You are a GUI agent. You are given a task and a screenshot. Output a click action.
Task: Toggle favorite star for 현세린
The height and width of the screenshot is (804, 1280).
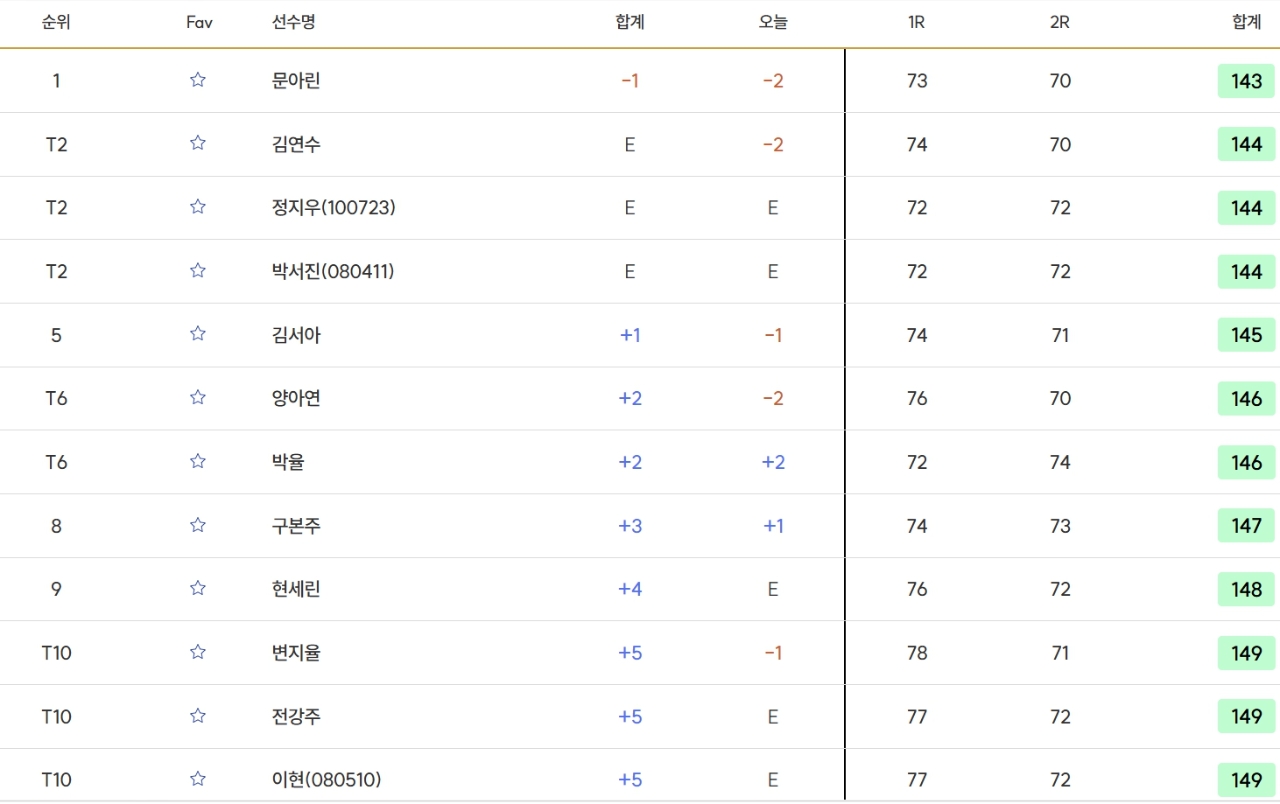(198, 588)
